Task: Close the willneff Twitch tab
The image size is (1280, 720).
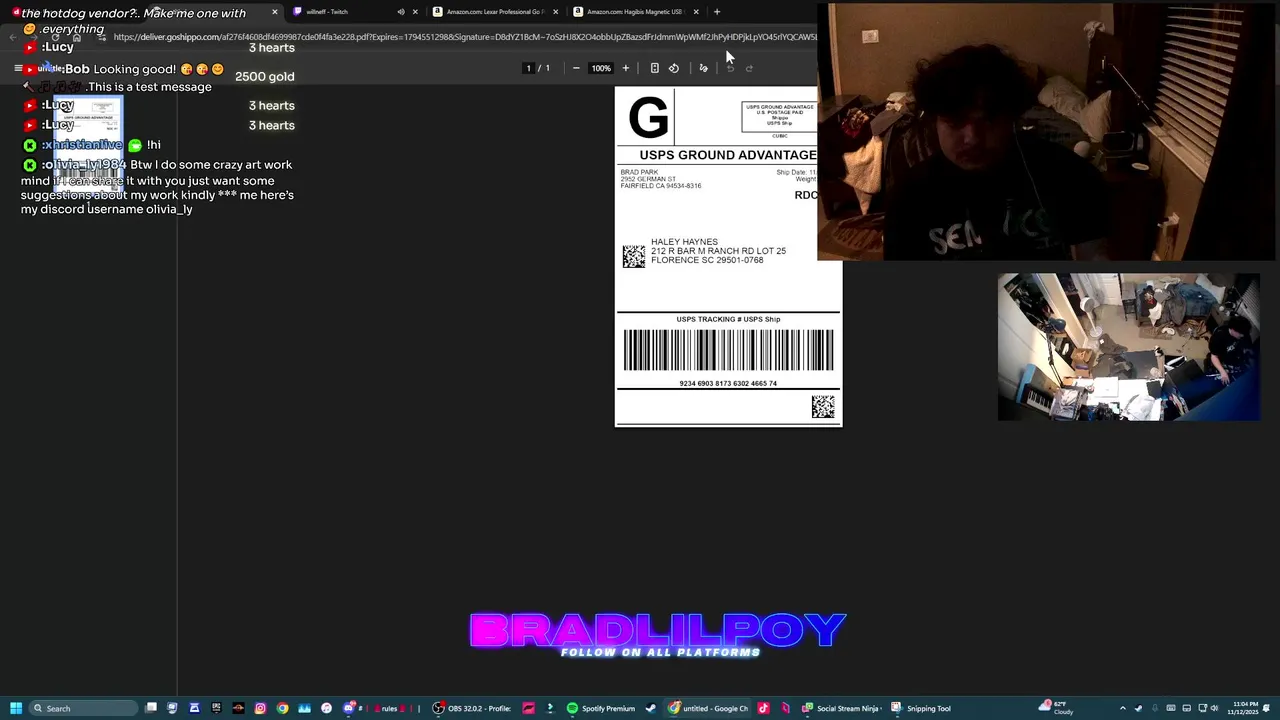Action: click(x=415, y=12)
